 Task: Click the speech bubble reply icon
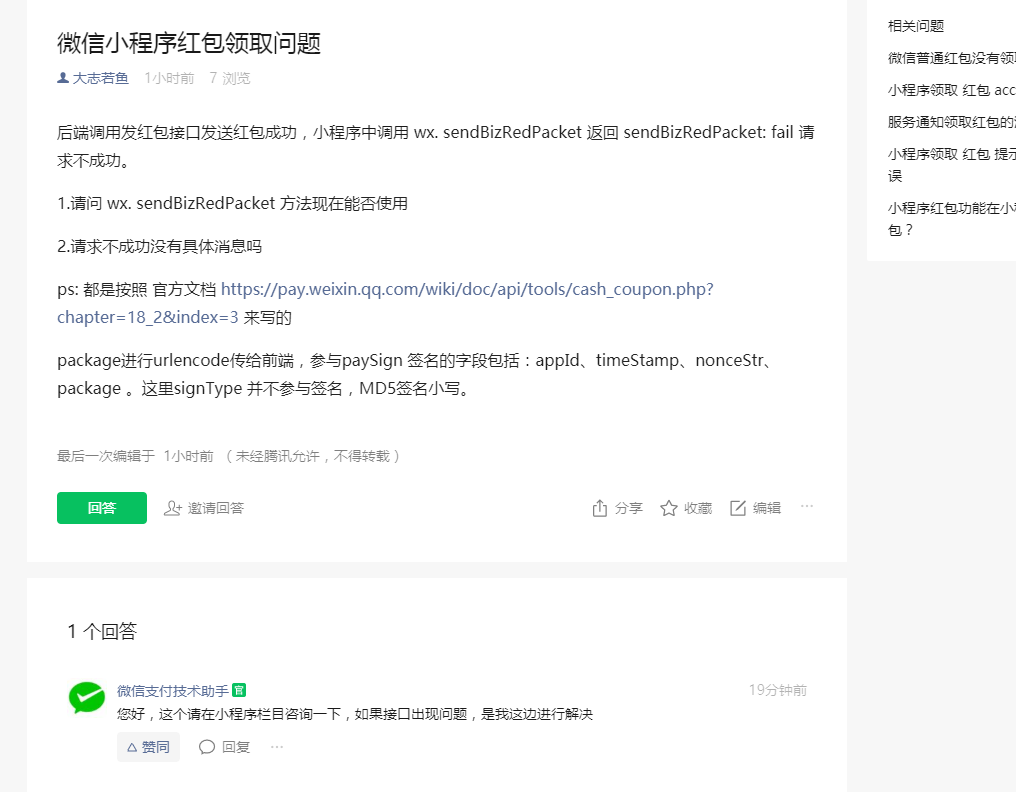coord(207,747)
